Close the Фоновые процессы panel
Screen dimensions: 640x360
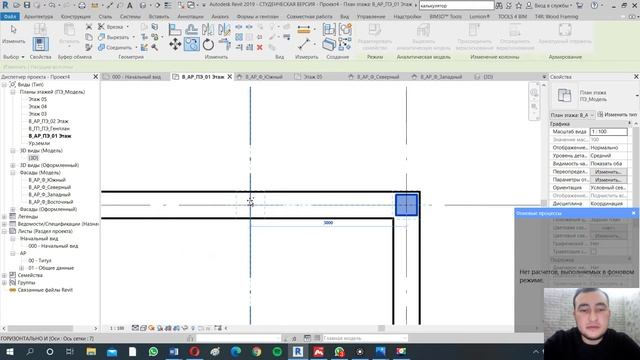(633, 213)
